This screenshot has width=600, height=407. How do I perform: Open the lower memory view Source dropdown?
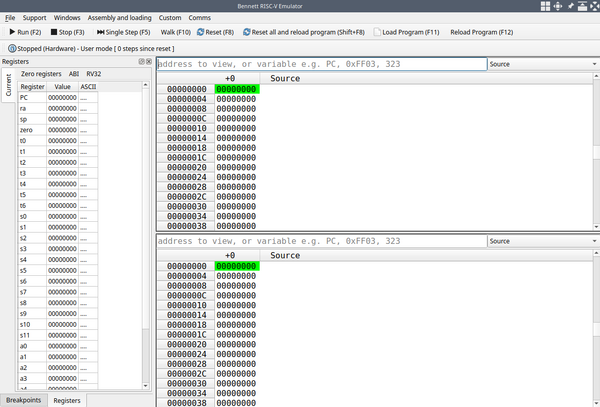[543, 242]
